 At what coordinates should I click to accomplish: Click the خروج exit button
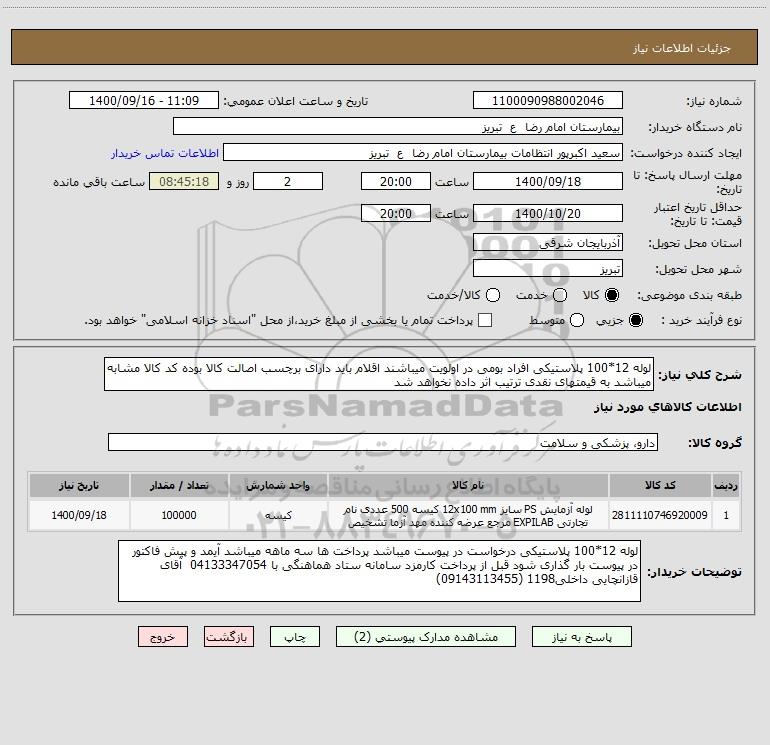(163, 637)
